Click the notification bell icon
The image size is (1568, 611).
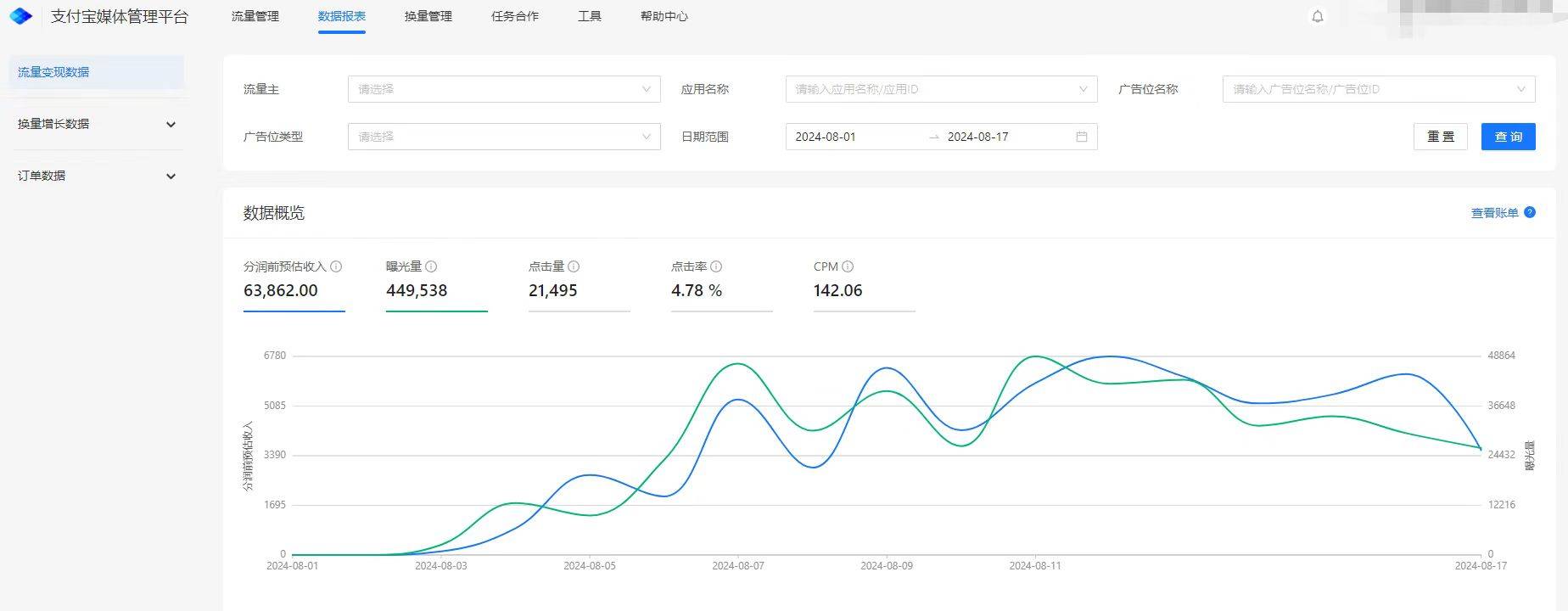[x=1317, y=16]
